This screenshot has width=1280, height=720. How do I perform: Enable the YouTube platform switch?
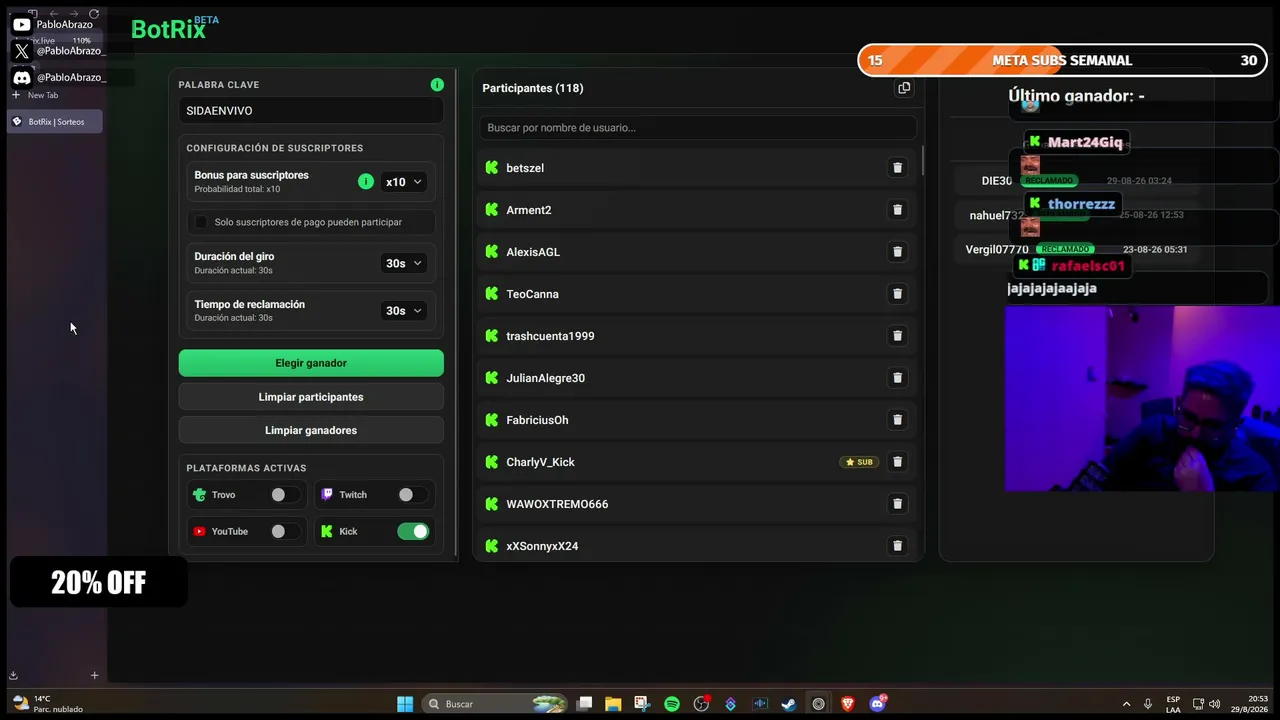[x=284, y=532]
